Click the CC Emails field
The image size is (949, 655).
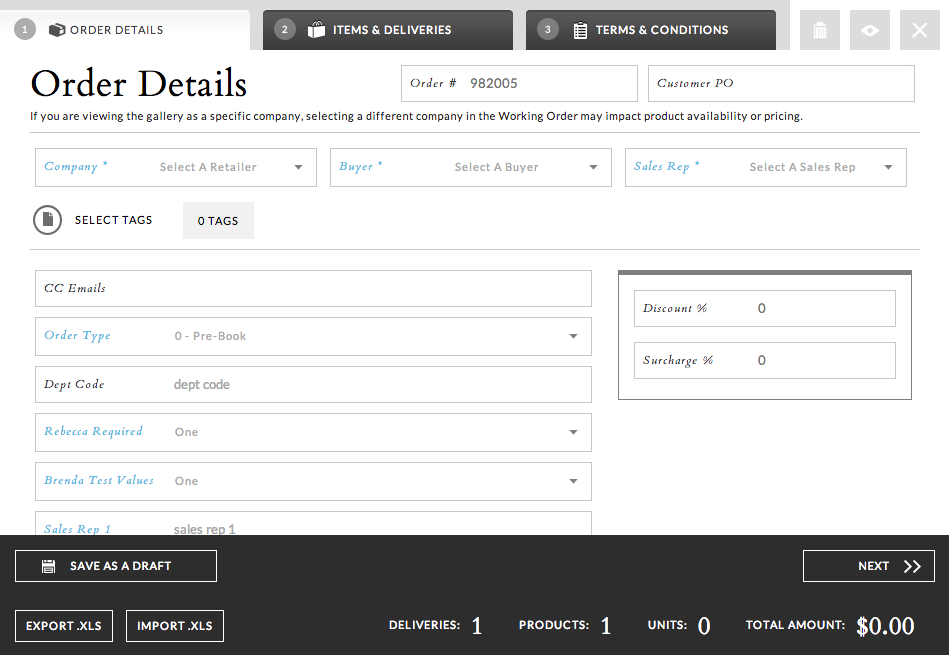313,288
